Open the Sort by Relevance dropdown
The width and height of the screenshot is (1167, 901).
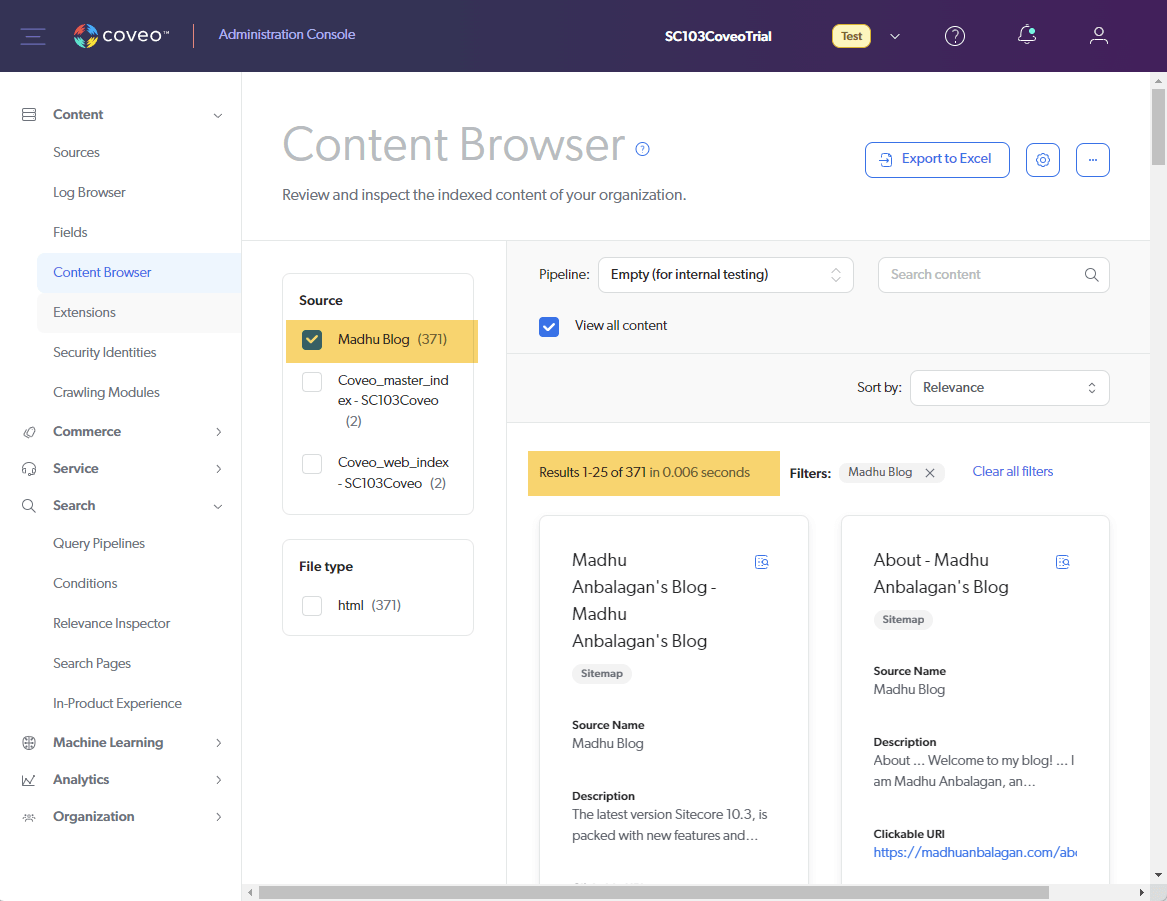pos(1009,388)
